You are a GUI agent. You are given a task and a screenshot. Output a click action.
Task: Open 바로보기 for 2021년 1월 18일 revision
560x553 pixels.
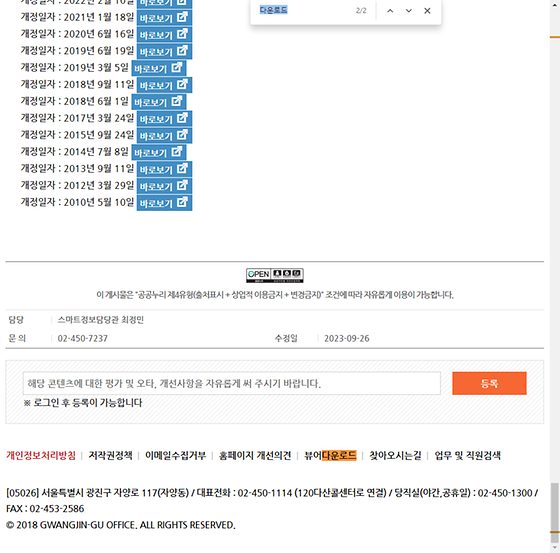[x=164, y=18]
